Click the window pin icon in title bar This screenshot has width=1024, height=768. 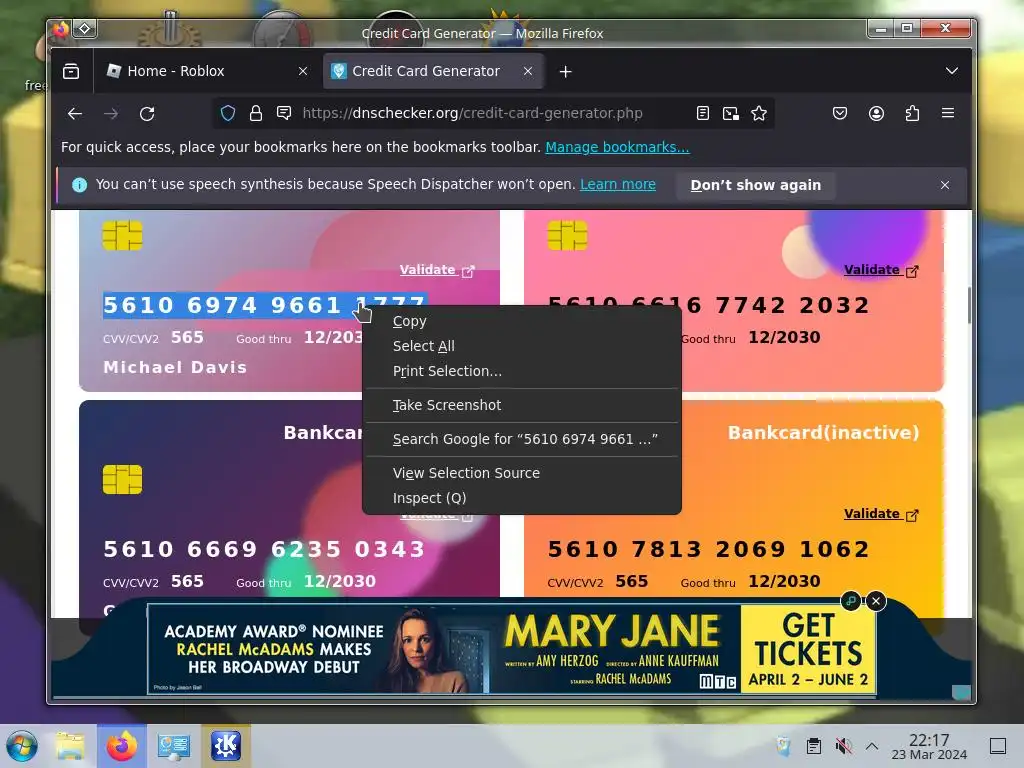85,29
